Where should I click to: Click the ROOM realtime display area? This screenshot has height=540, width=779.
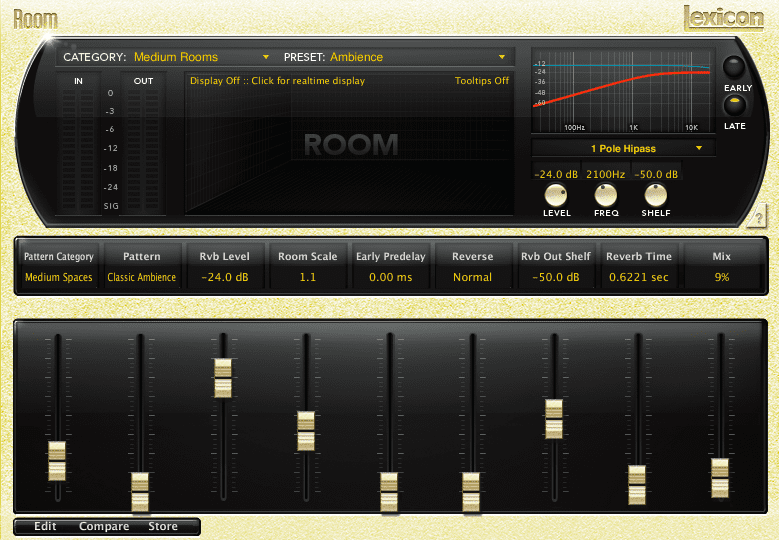(x=349, y=145)
